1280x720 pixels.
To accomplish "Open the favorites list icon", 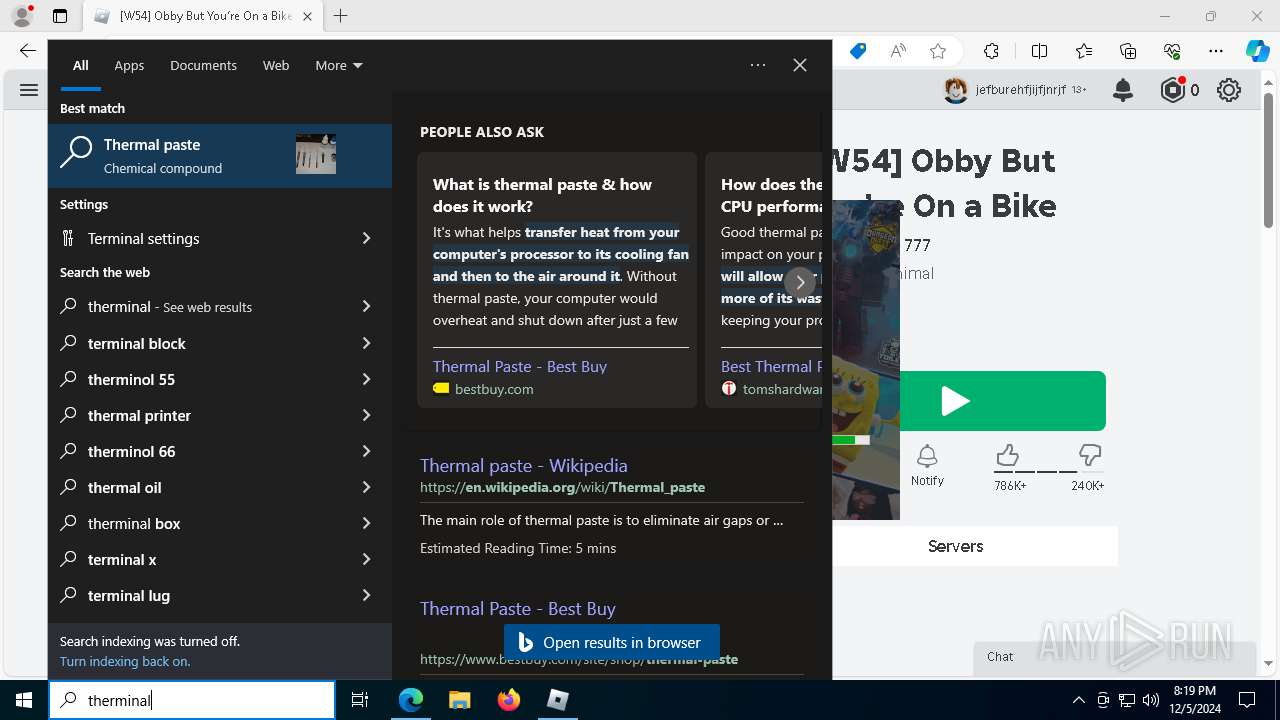I will [x=1084, y=51].
